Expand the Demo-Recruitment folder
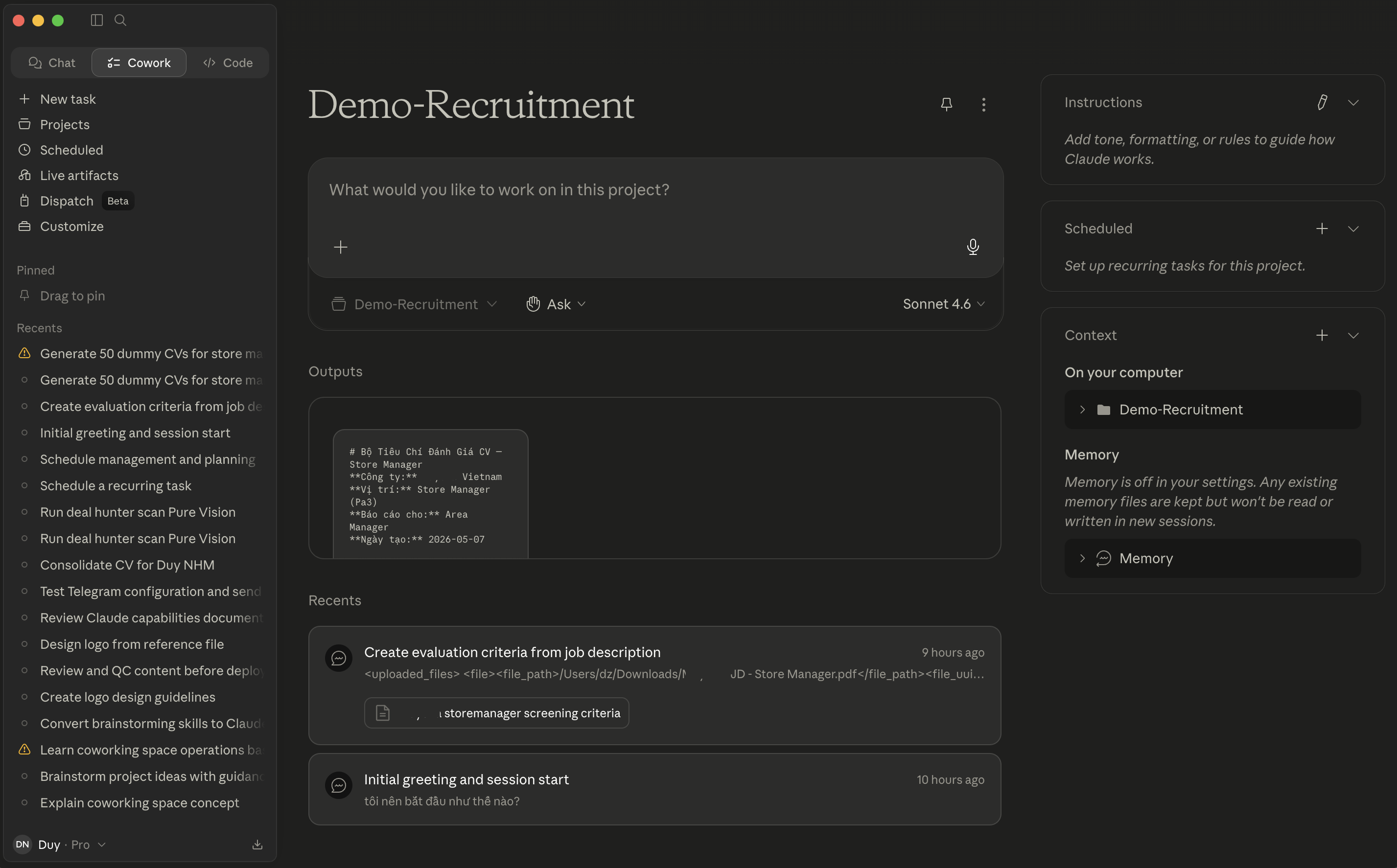This screenshot has height=868, width=1397. (x=1212, y=410)
